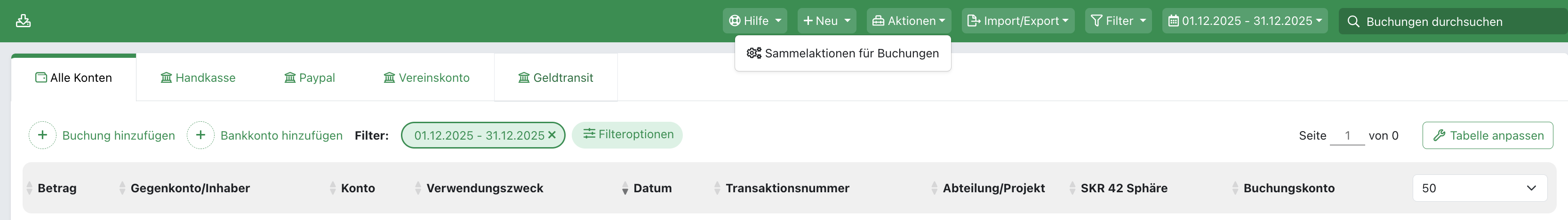1568x220 pixels.
Task: Sort the Transaktionsnummer column
Action: 717,189
